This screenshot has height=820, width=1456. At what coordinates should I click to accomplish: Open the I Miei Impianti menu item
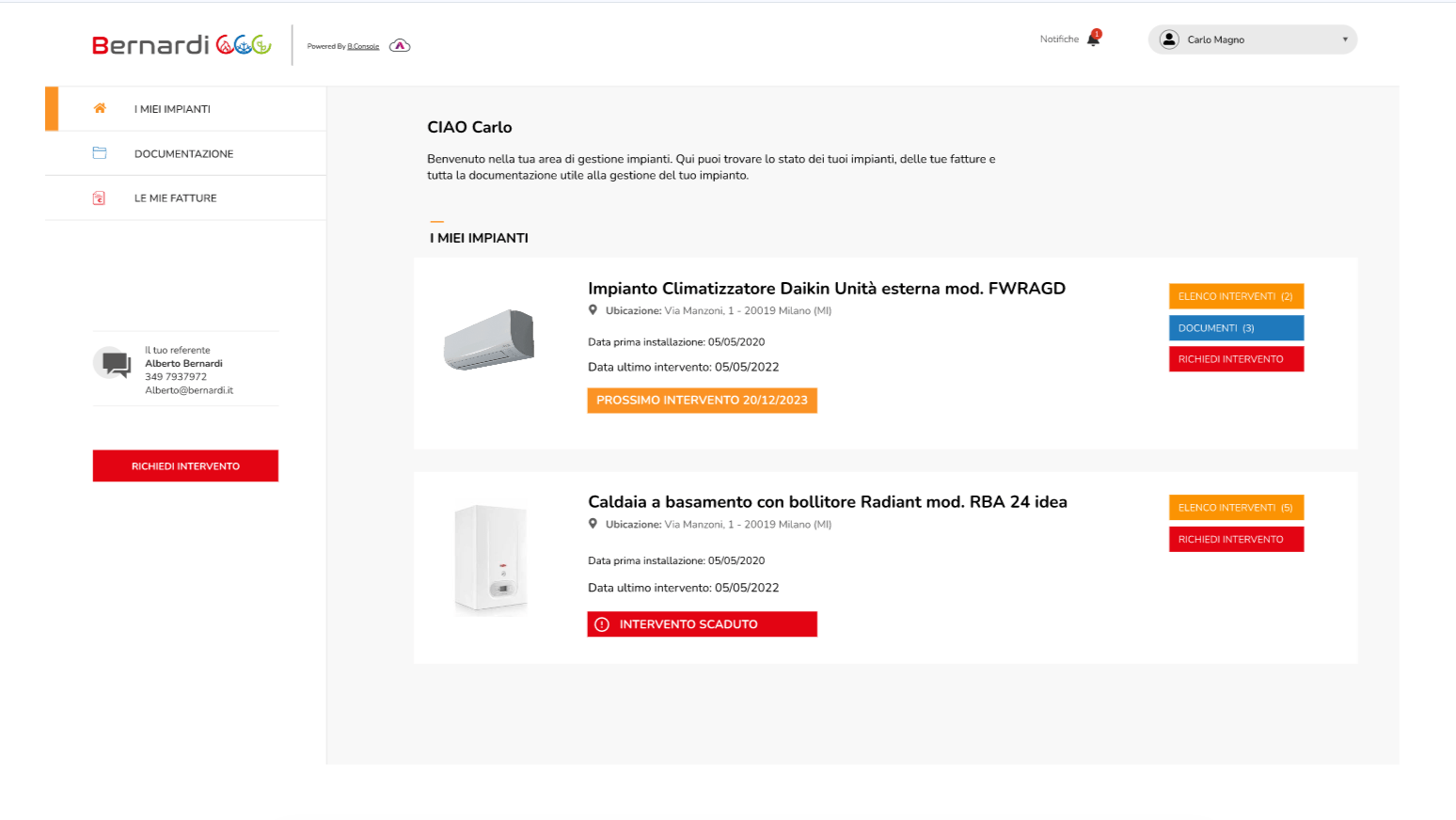point(172,109)
